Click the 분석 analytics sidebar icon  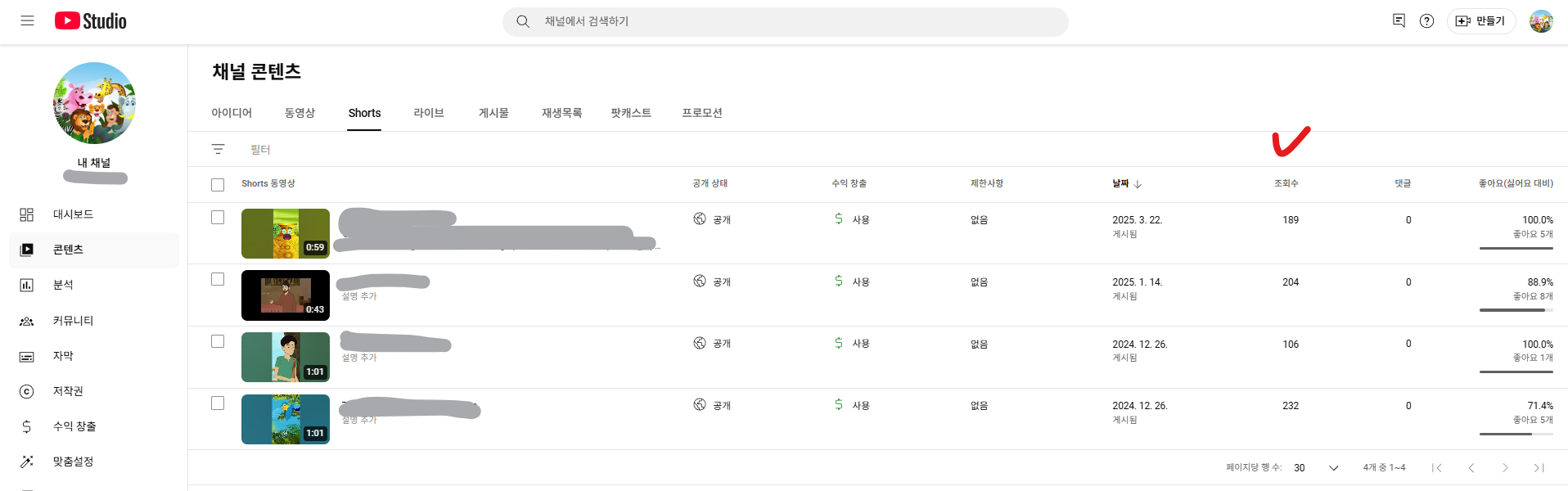tap(26, 285)
